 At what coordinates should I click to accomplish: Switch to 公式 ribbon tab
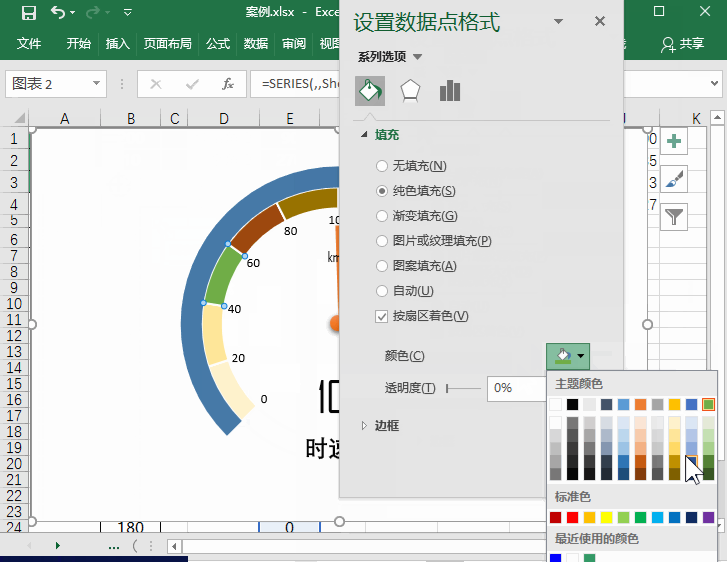point(218,44)
